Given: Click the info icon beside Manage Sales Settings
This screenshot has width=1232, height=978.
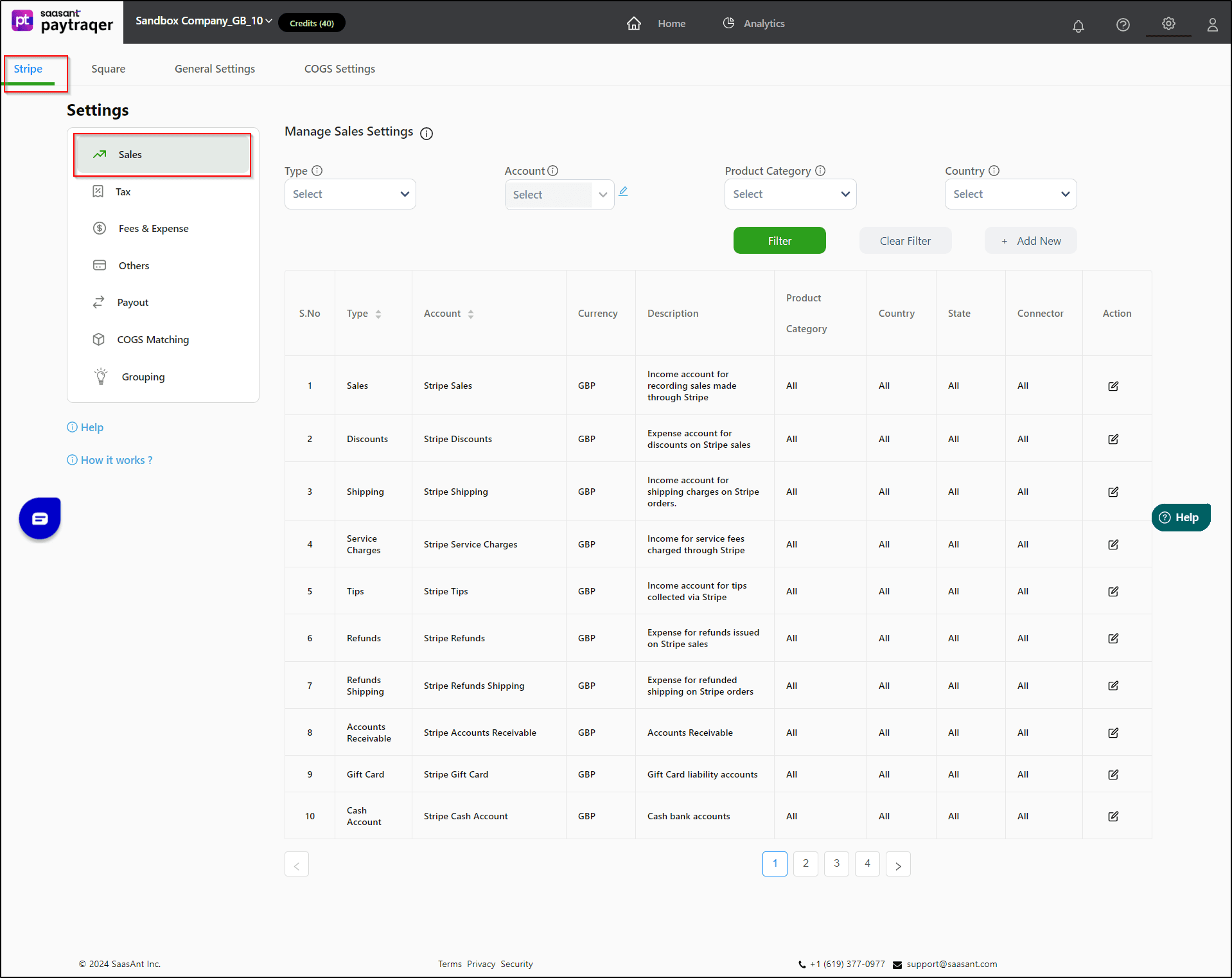Looking at the screenshot, I should click(427, 133).
